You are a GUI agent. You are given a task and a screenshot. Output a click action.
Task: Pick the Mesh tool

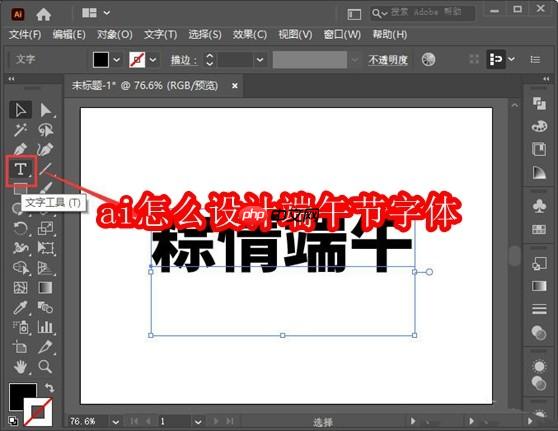(20, 287)
